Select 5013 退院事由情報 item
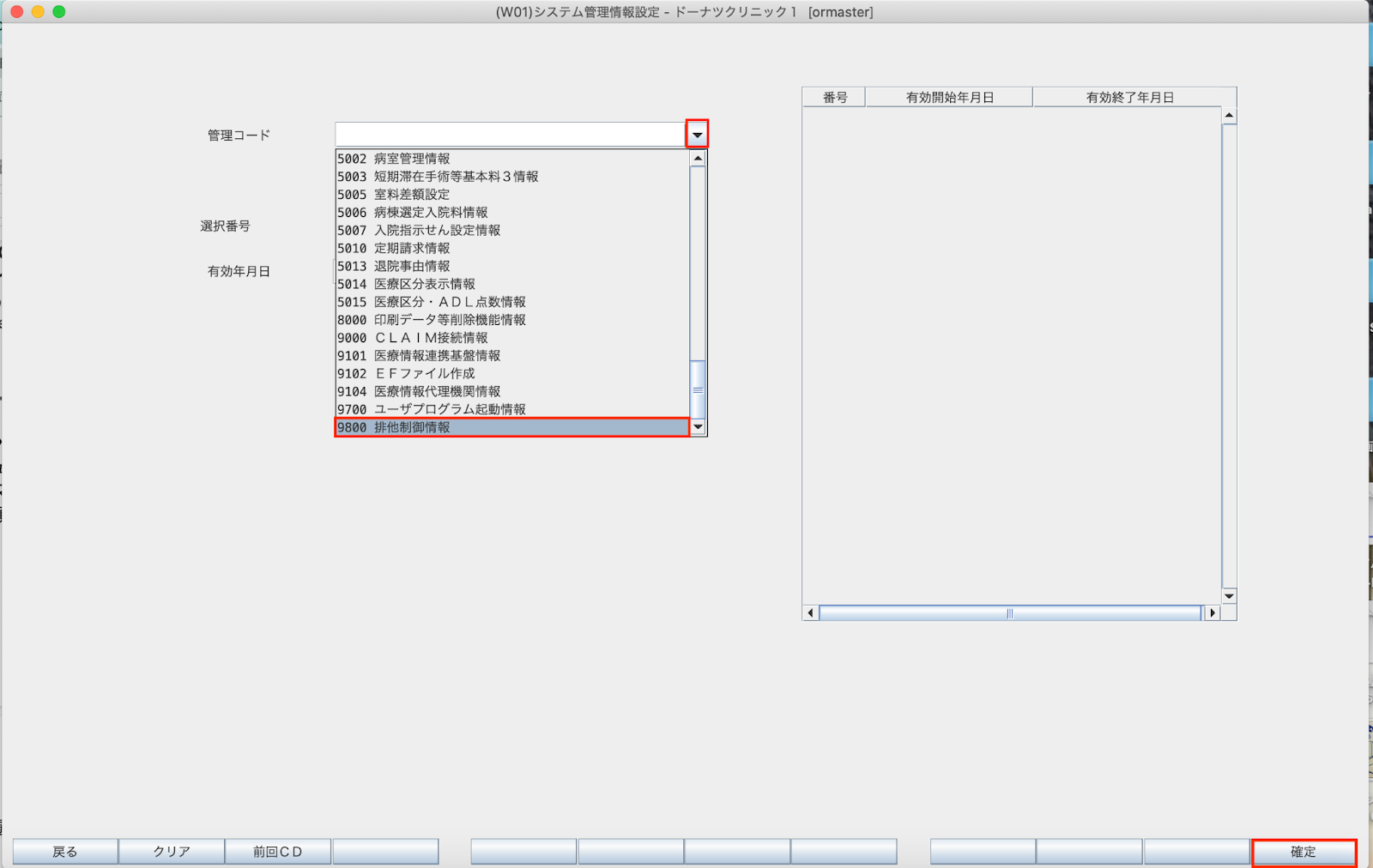This screenshot has width=1373, height=868. point(511,266)
